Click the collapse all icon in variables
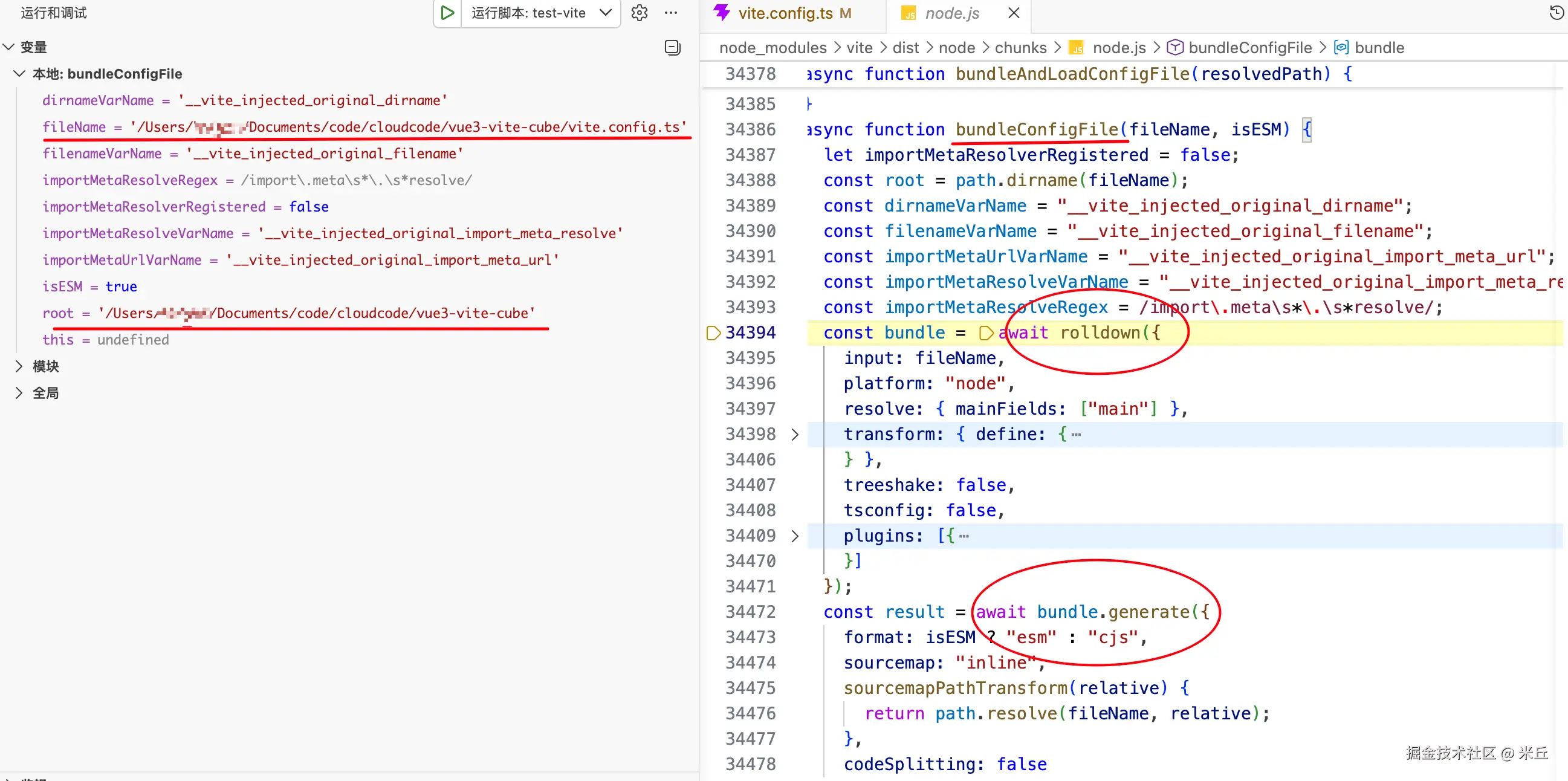1568x781 pixels. click(672, 48)
